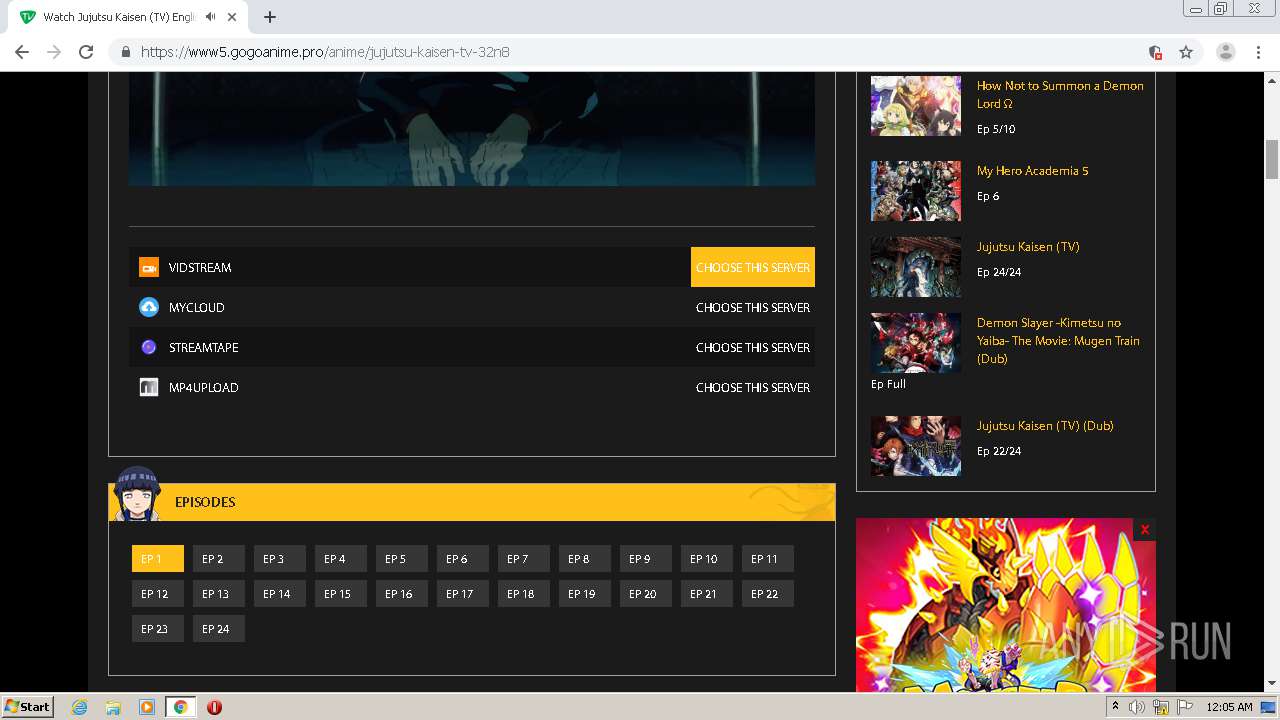Open the Windows Start menu
Viewport: 1280px width, 720px height.
point(28,707)
